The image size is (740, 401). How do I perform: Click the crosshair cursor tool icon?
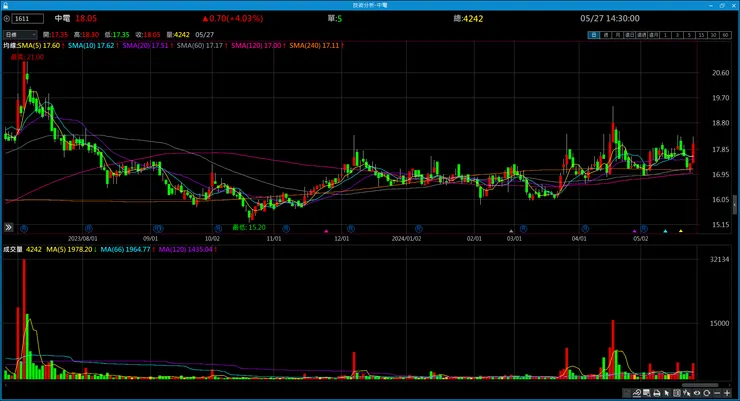tap(687, 393)
